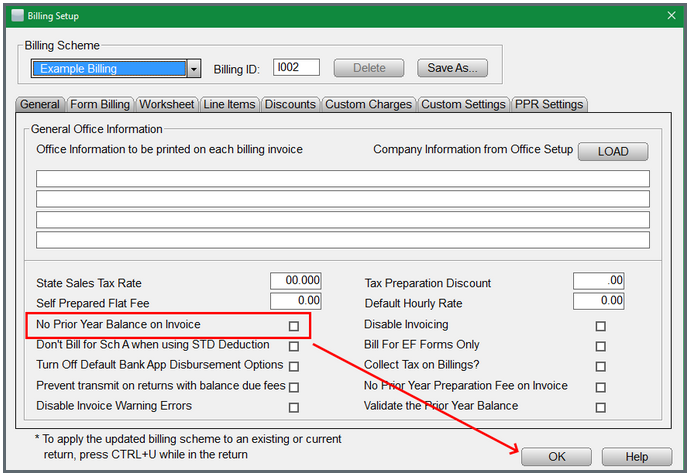Open the Billing Scheme dropdown arrow
Screen dimensions: 690x476
tap(194, 69)
